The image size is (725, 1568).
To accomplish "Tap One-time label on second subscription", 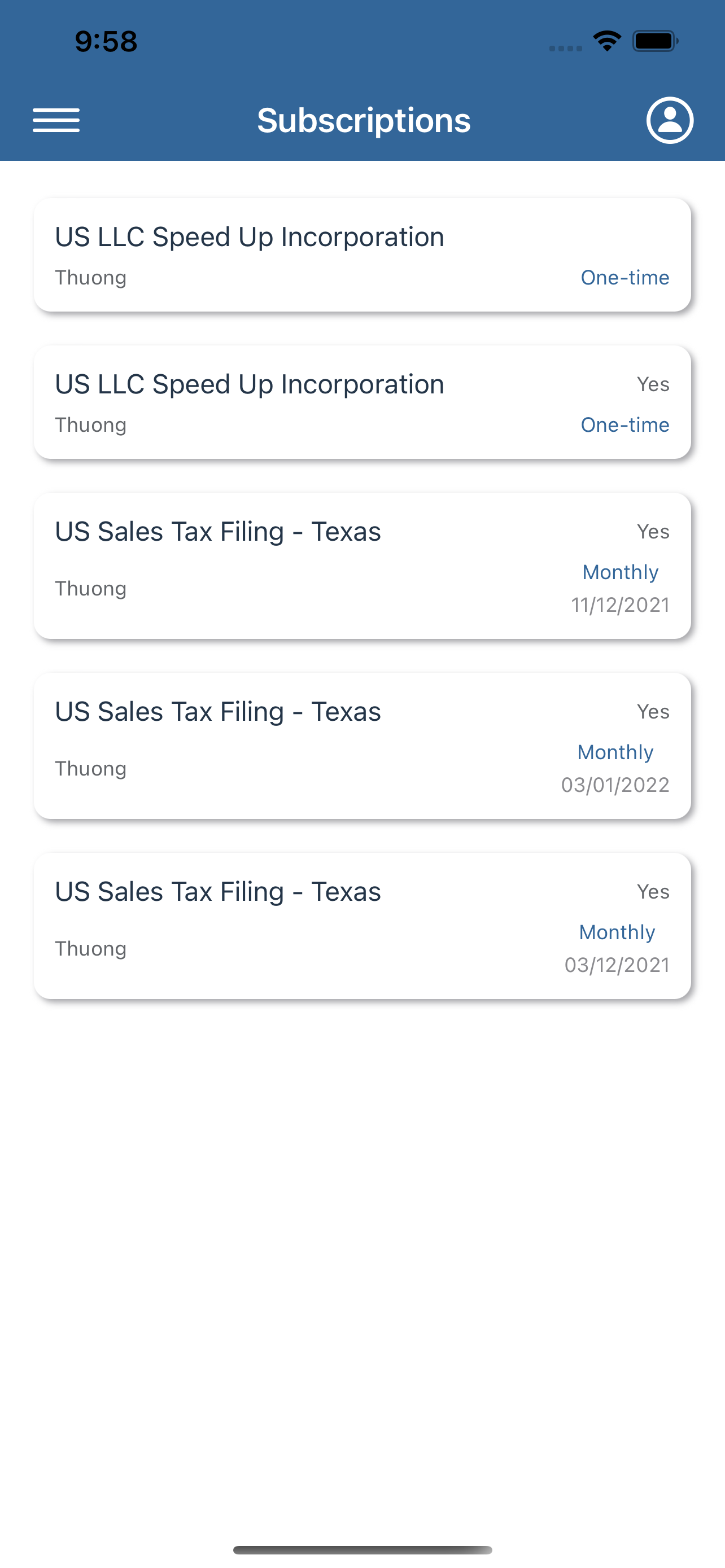I will click(625, 425).
